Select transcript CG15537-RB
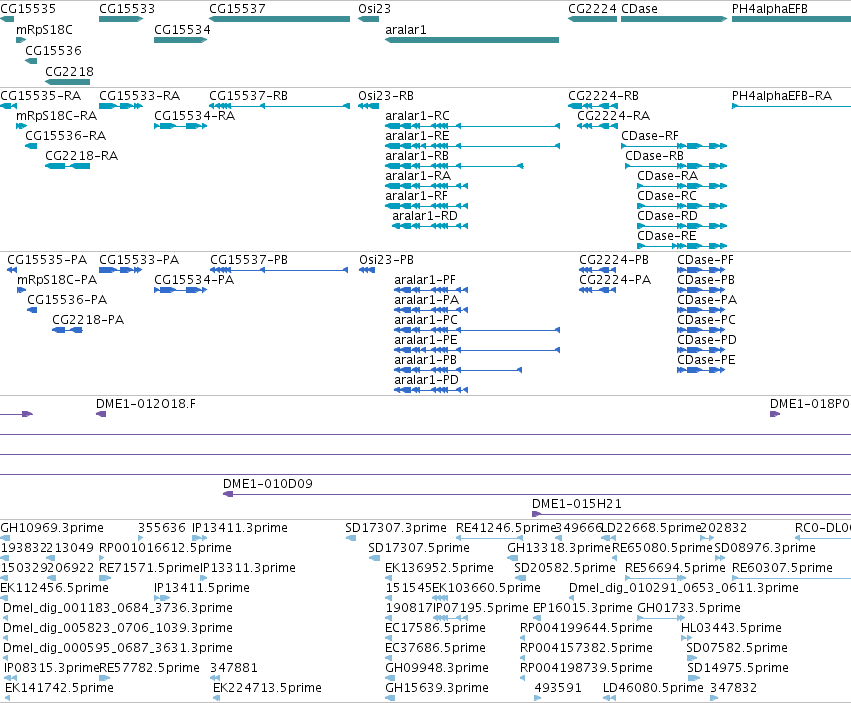The image size is (851, 703). pyautogui.click(x=280, y=106)
